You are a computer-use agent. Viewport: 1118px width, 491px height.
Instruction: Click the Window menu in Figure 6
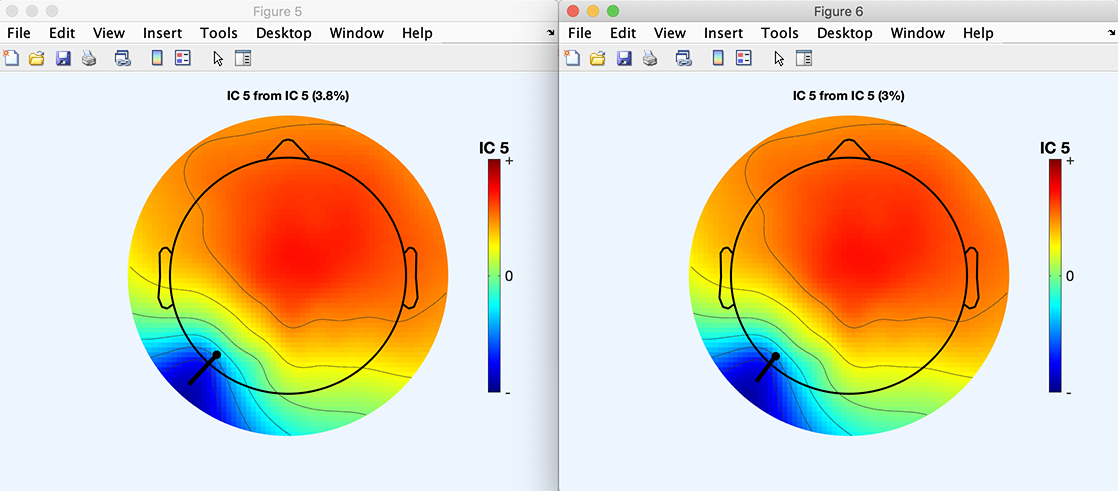pyautogui.click(x=917, y=33)
